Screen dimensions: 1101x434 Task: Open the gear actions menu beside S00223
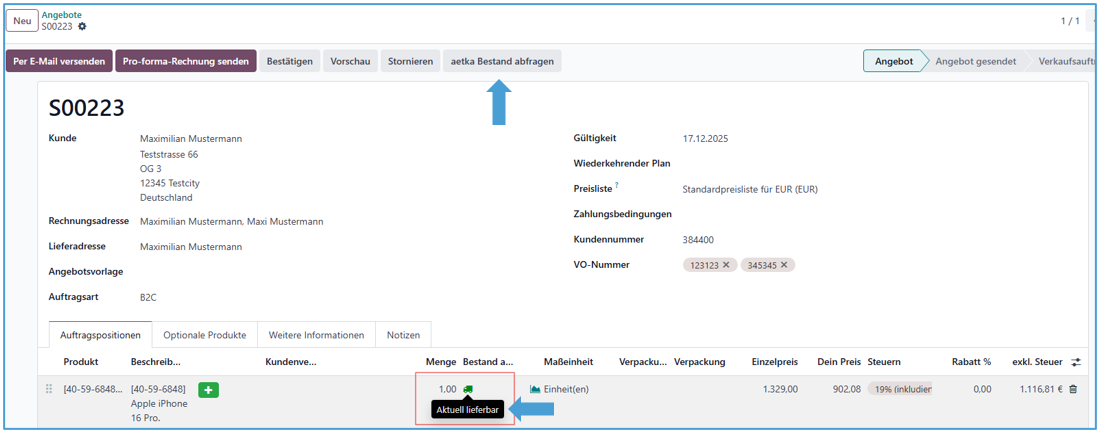pyautogui.click(x=83, y=27)
